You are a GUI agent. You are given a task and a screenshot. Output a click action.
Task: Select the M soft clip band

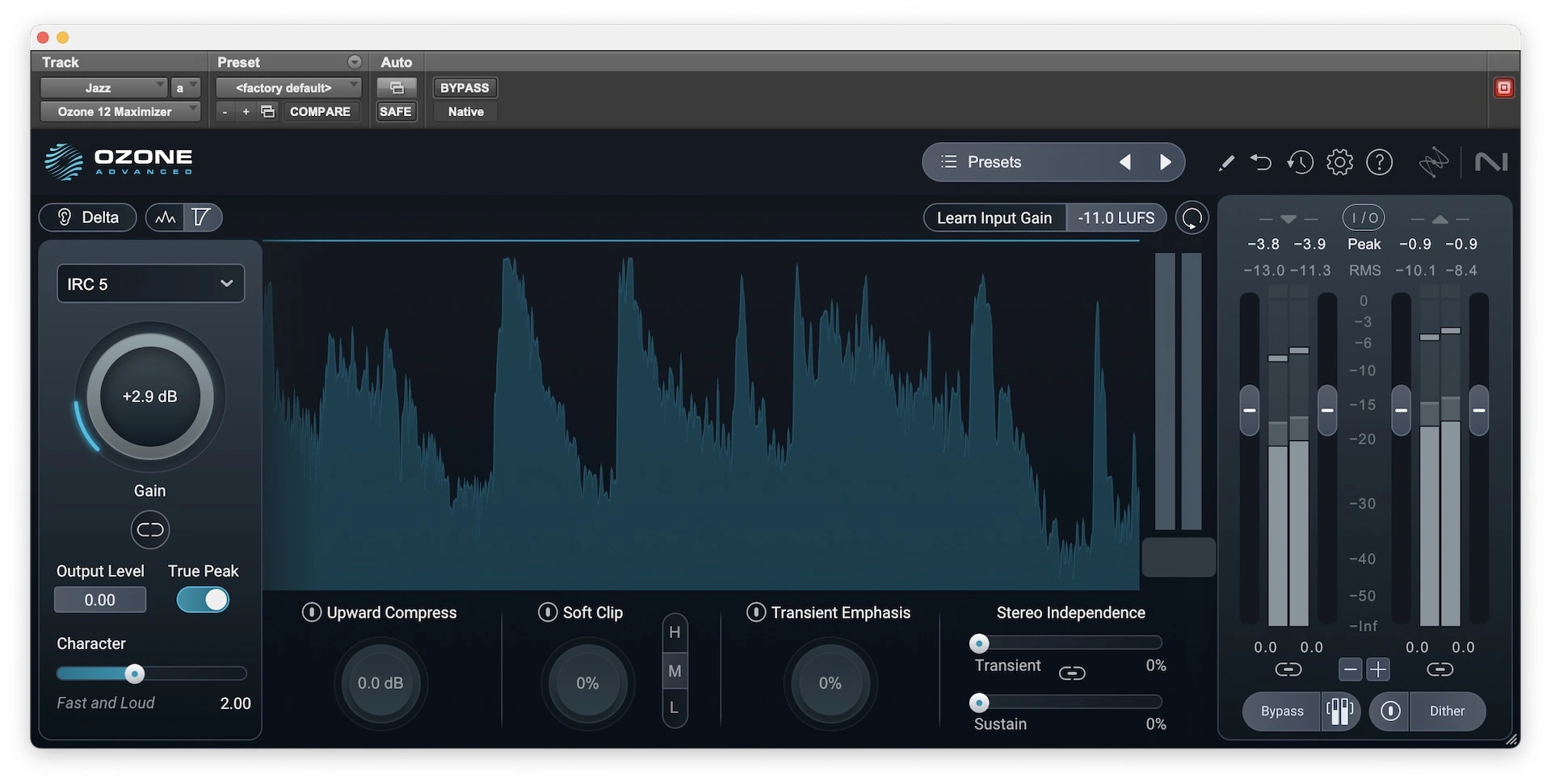point(675,671)
